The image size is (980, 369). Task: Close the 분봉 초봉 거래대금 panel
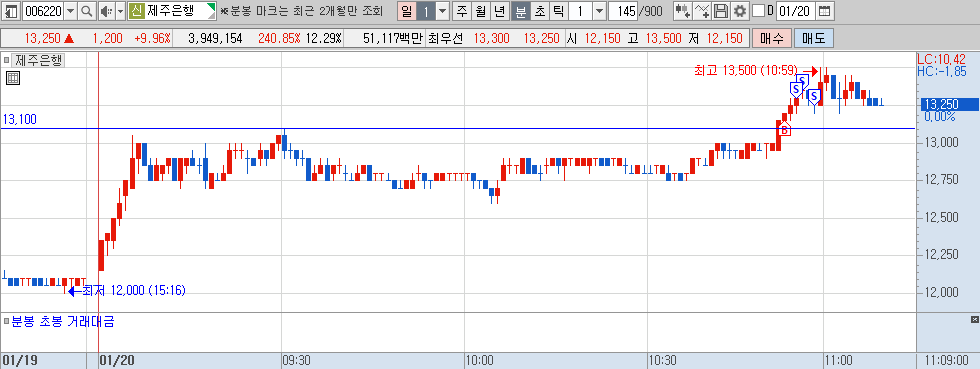[974, 320]
